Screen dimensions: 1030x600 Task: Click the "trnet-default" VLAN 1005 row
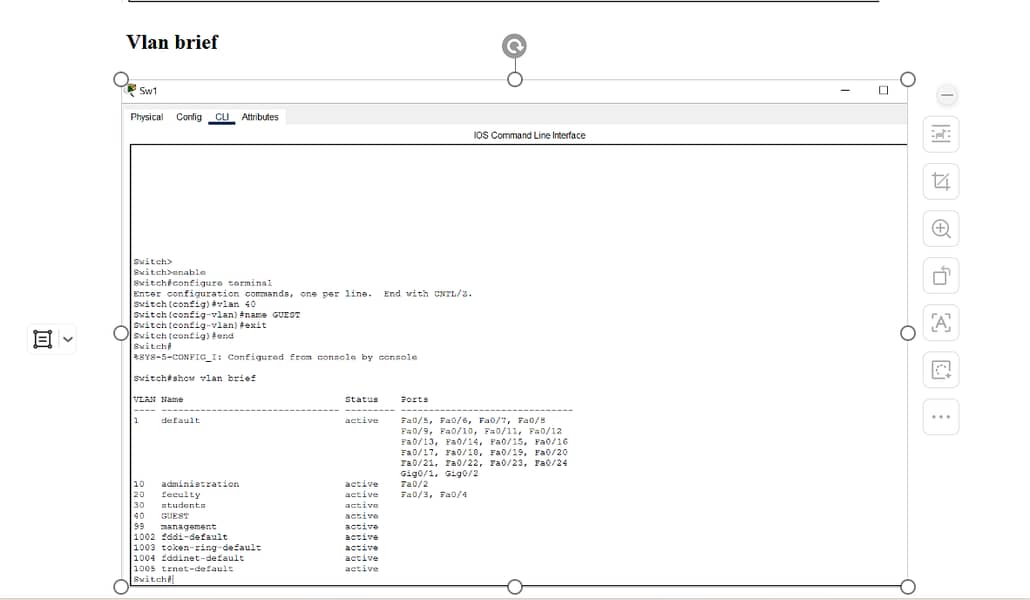(x=256, y=568)
